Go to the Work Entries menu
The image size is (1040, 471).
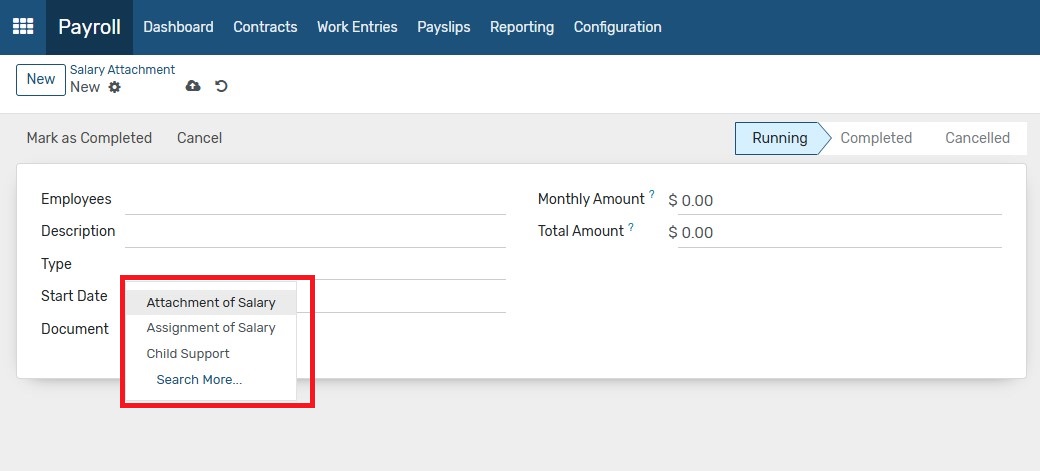point(357,27)
